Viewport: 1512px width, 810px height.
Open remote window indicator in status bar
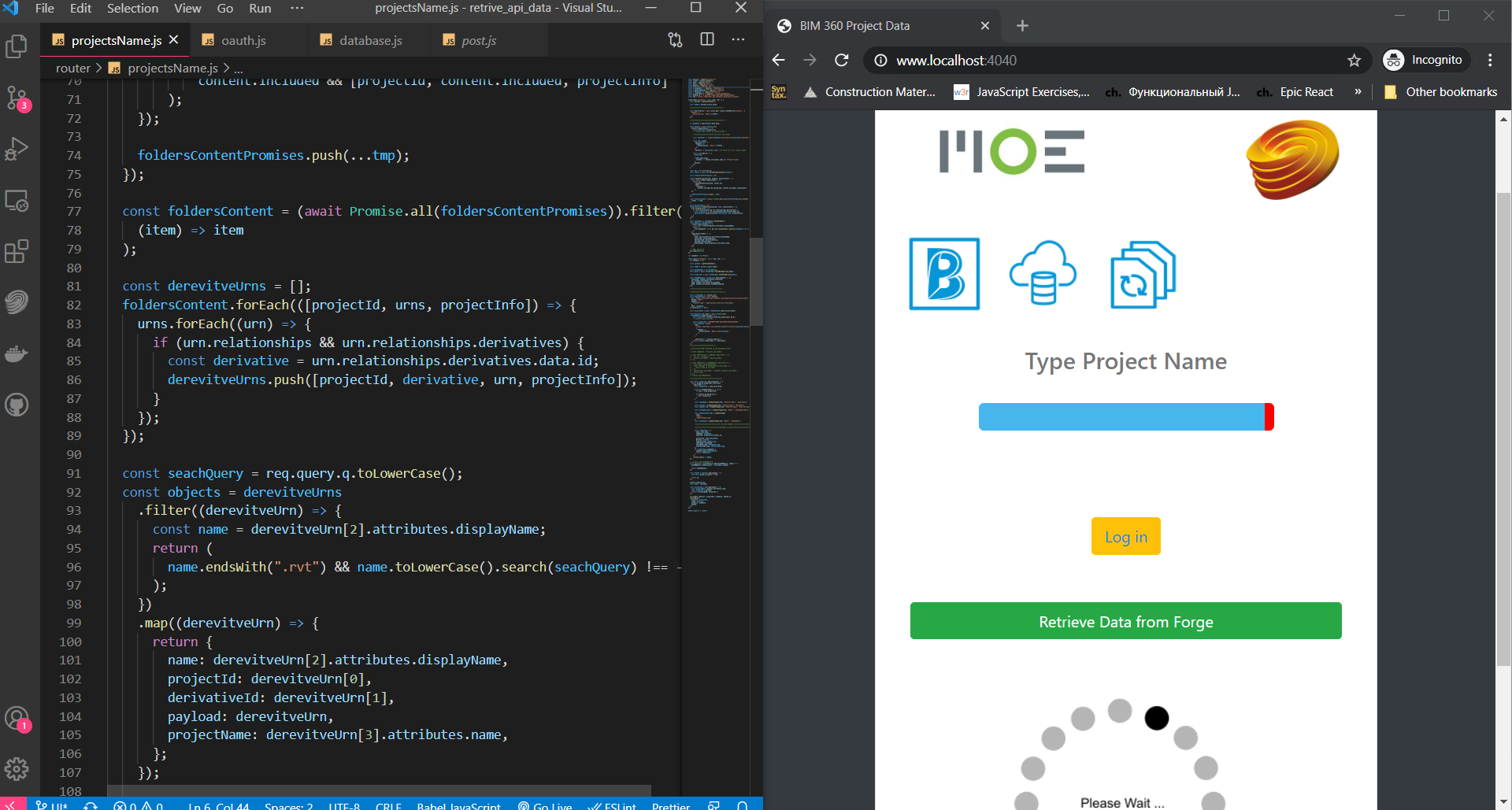coord(12,804)
